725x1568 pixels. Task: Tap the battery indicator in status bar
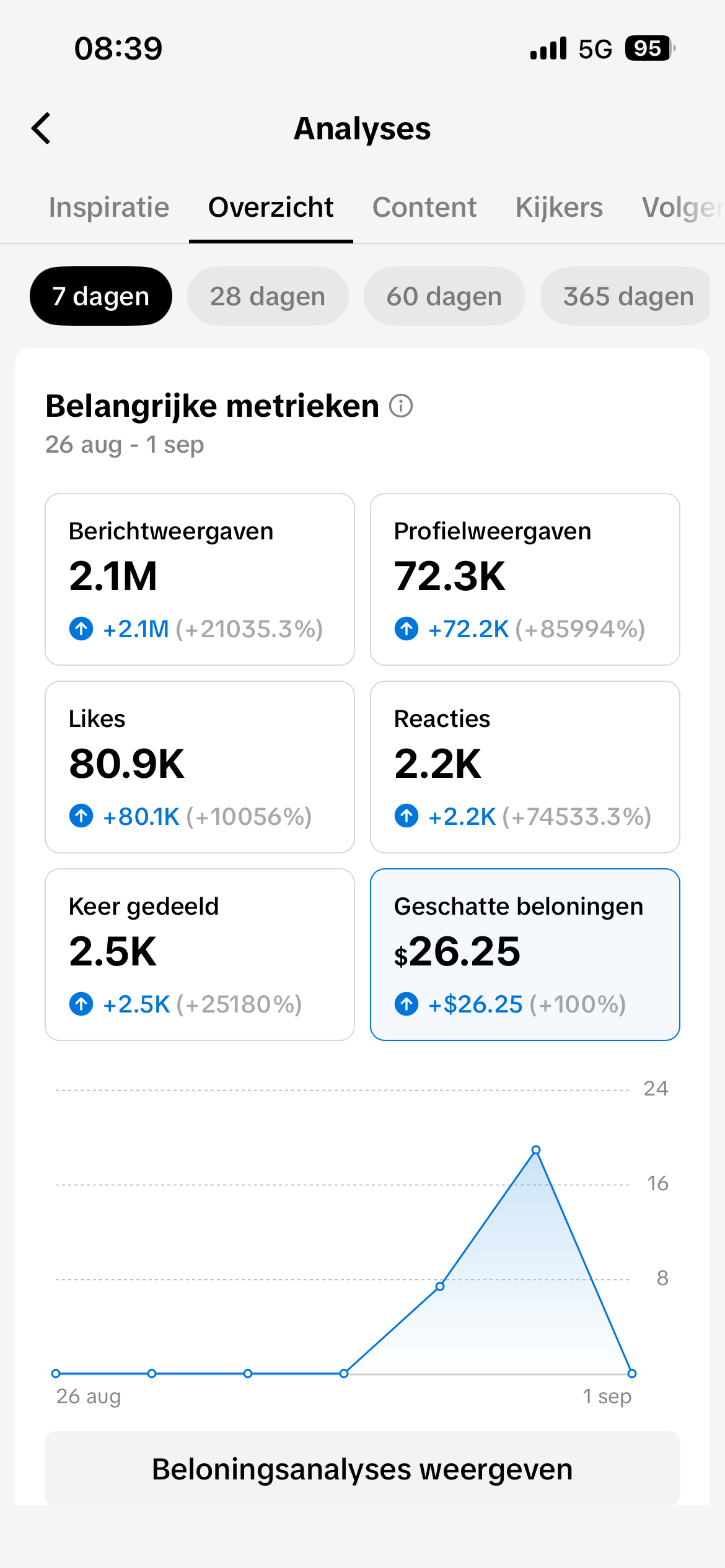tap(650, 48)
